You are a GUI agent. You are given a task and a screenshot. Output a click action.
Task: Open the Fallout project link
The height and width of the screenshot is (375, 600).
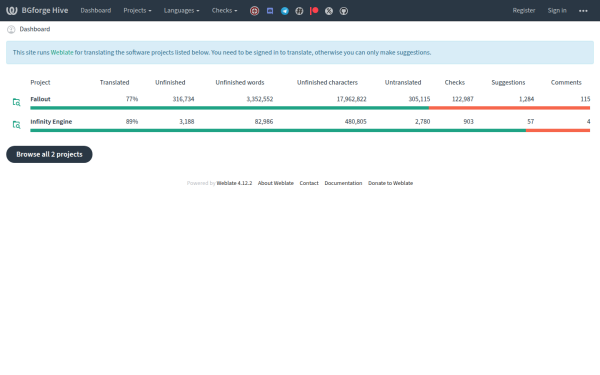[x=40, y=99]
